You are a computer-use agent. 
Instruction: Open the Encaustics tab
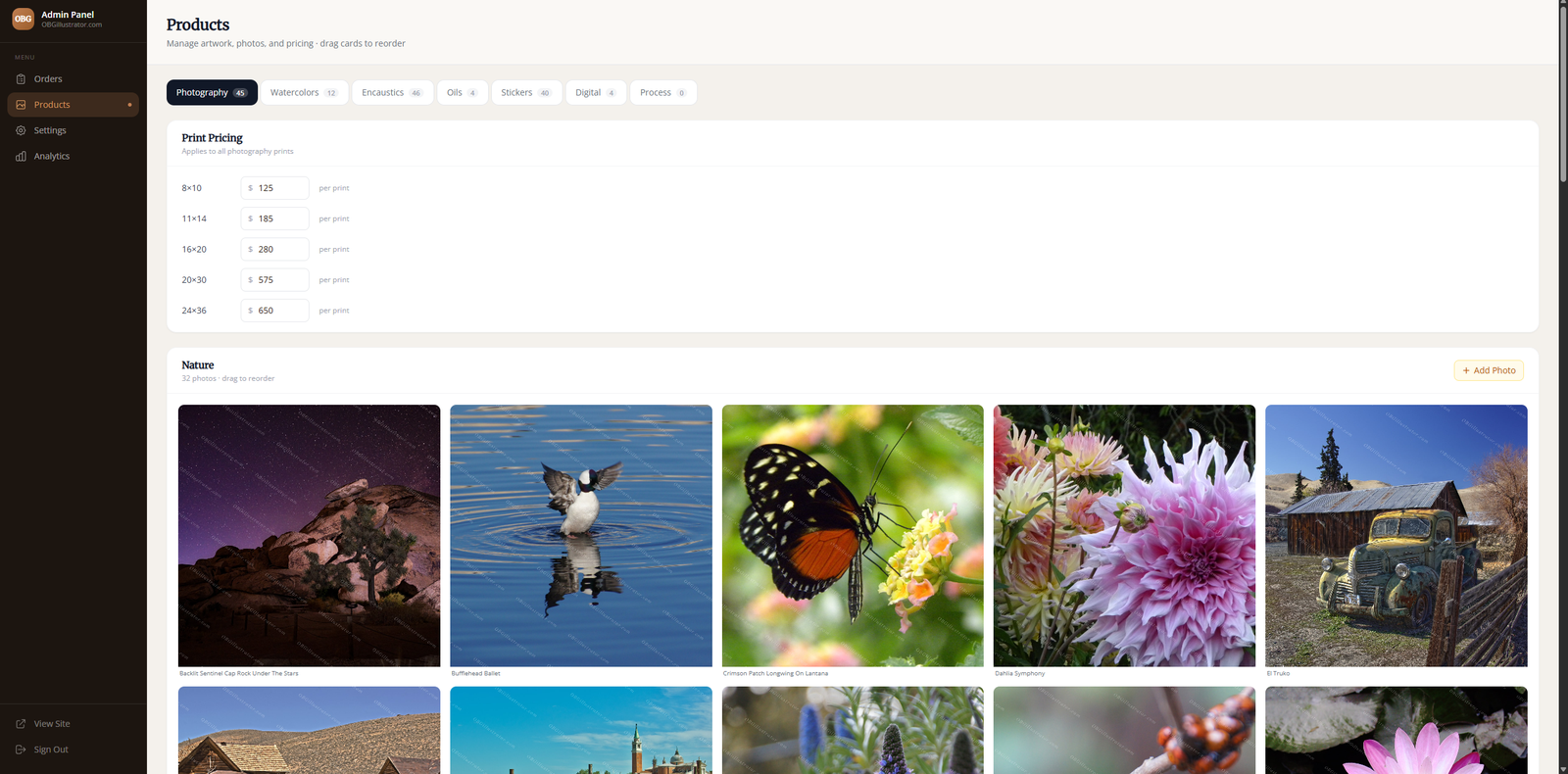392,92
